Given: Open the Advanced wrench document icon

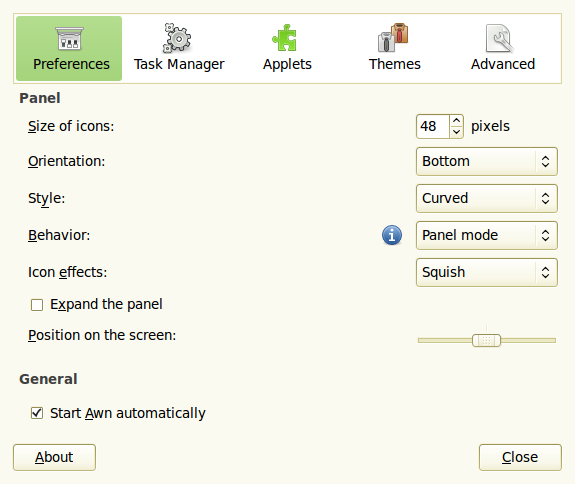Looking at the screenshot, I should (500, 38).
